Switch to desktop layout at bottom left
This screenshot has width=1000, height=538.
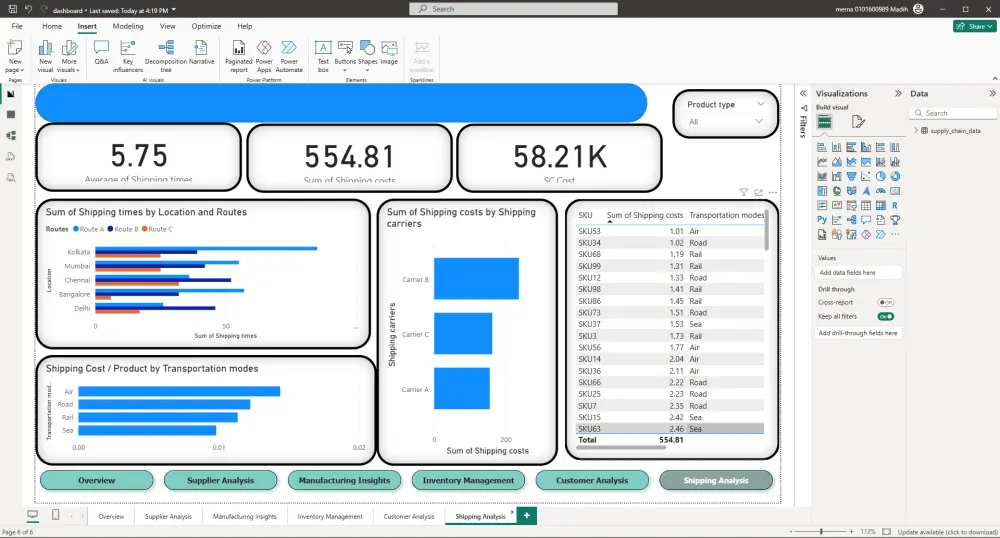point(33,514)
